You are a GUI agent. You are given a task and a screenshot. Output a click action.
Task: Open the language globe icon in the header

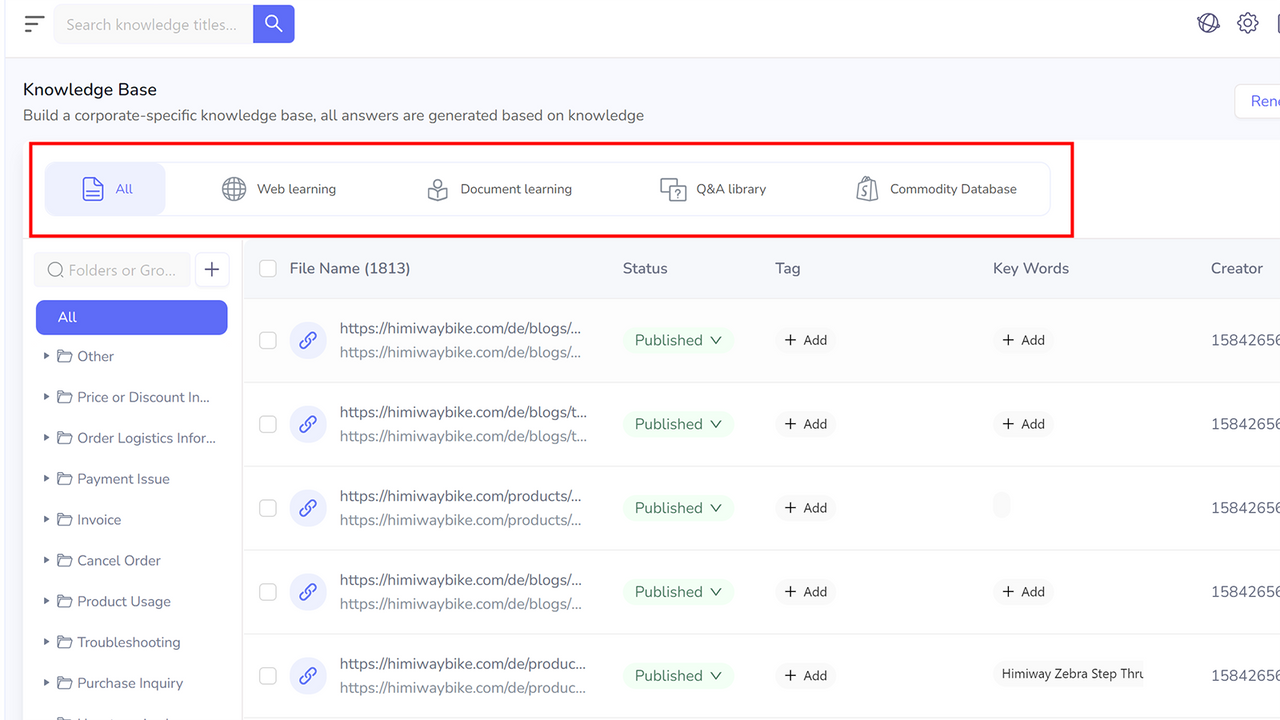coord(1208,22)
